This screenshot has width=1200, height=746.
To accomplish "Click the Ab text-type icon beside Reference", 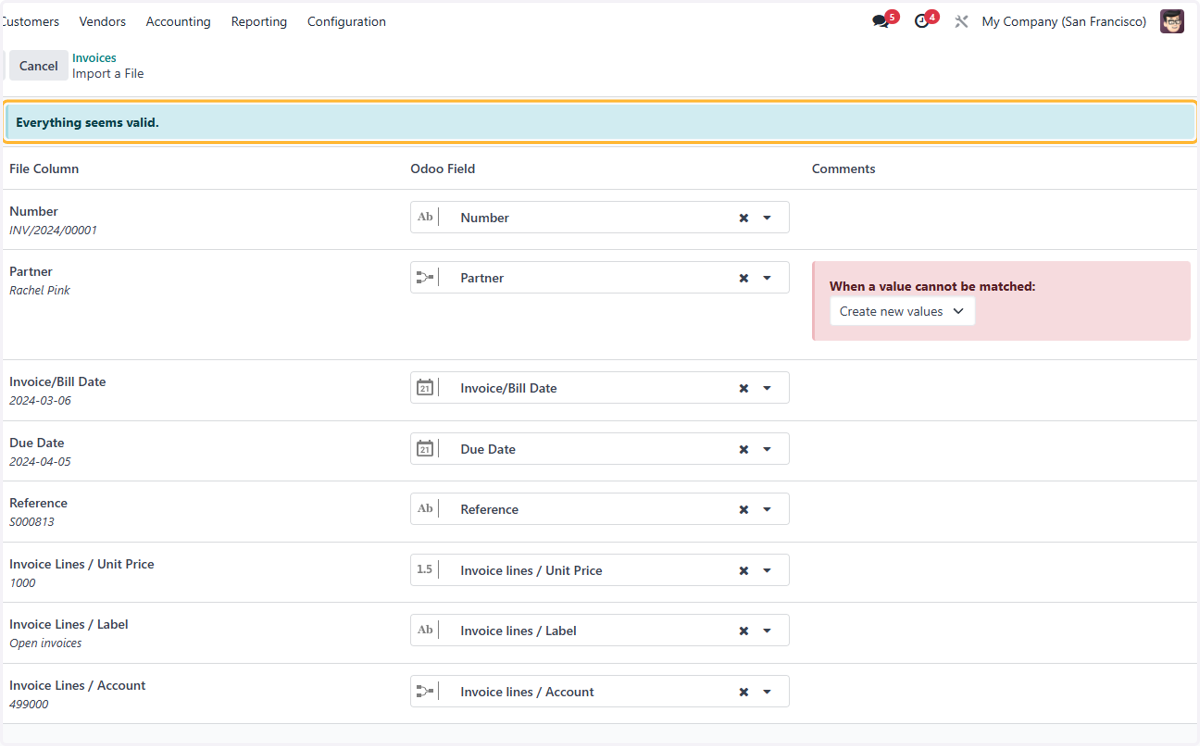I will tap(425, 508).
